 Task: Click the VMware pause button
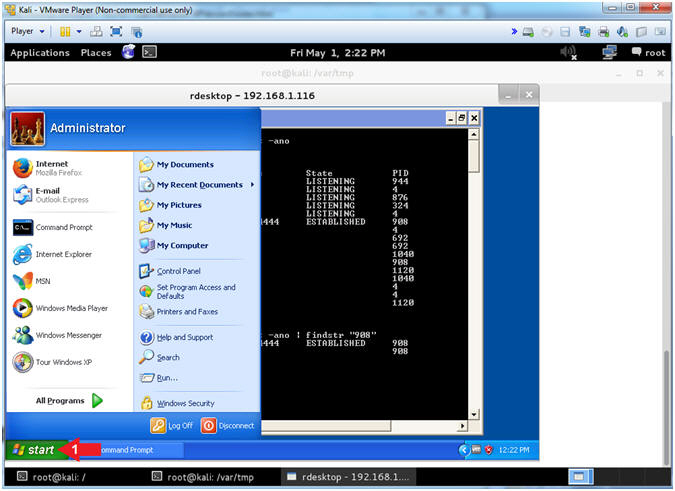pyautogui.click(x=65, y=31)
